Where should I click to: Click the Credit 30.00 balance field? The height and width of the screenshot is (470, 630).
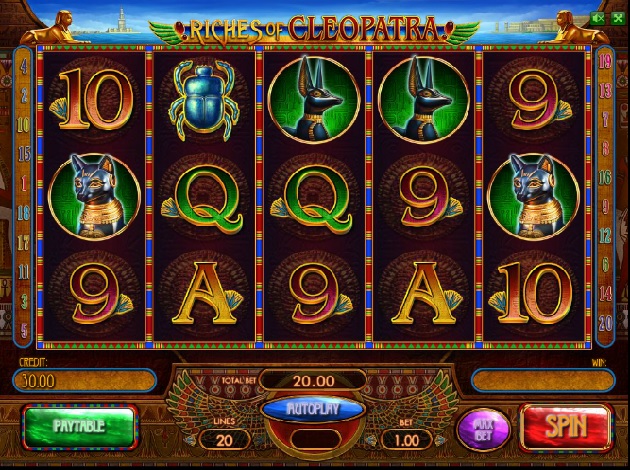coord(84,380)
